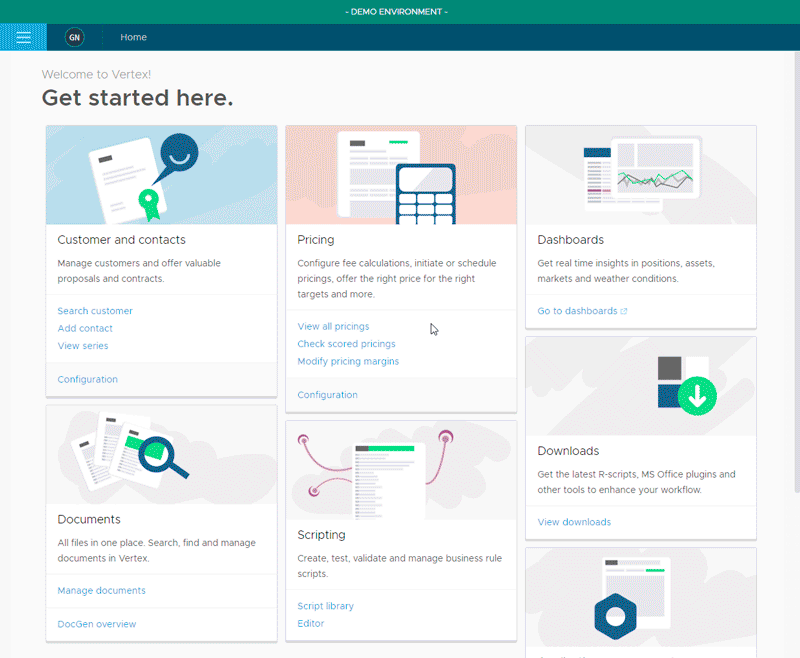The width and height of the screenshot is (800, 658).
Task: Click the Dashboards card heading
Action: [570, 240]
